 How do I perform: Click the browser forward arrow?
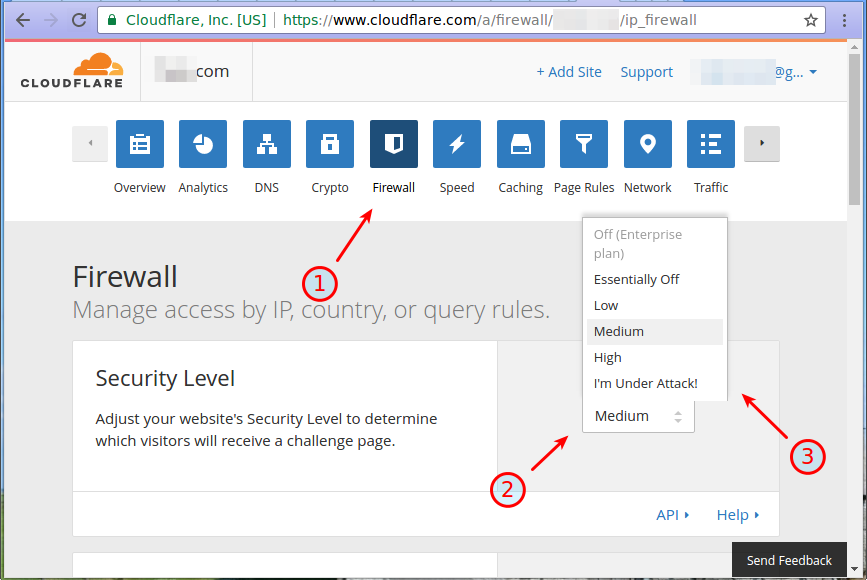(x=51, y=20)
